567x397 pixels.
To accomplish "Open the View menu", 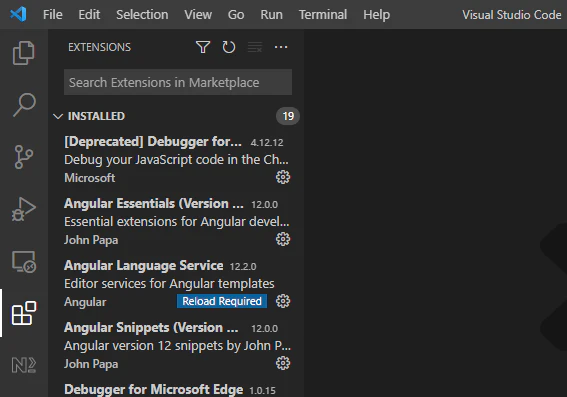I will tap(198, 15).
